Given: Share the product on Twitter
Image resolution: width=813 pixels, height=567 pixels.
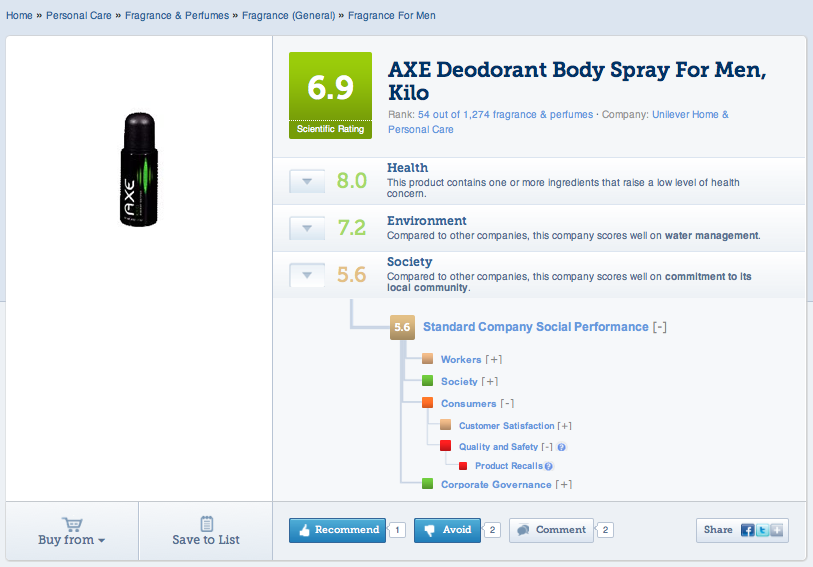Looking at the screenshot, I should point(761,530).
